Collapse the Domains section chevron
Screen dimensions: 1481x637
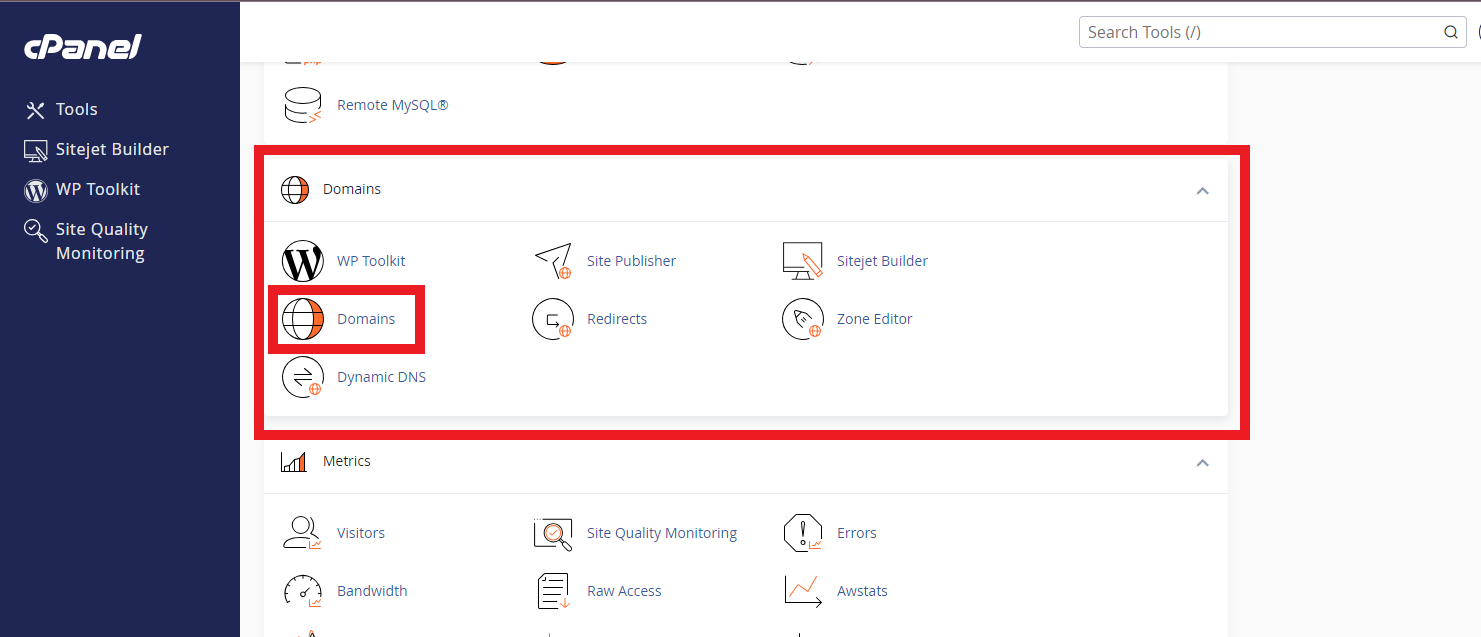1203,190
